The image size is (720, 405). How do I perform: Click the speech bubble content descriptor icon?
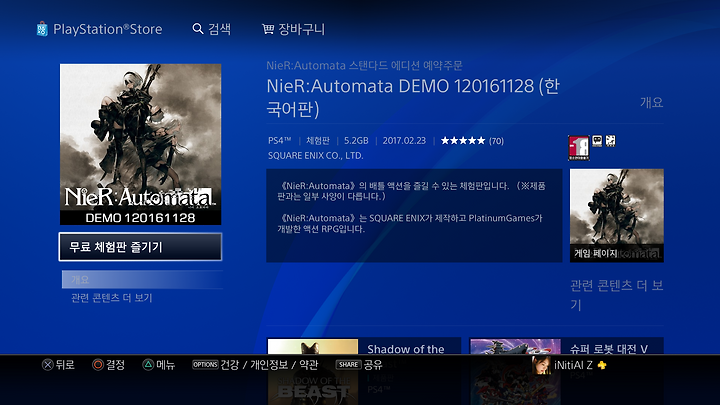[597, 141]
